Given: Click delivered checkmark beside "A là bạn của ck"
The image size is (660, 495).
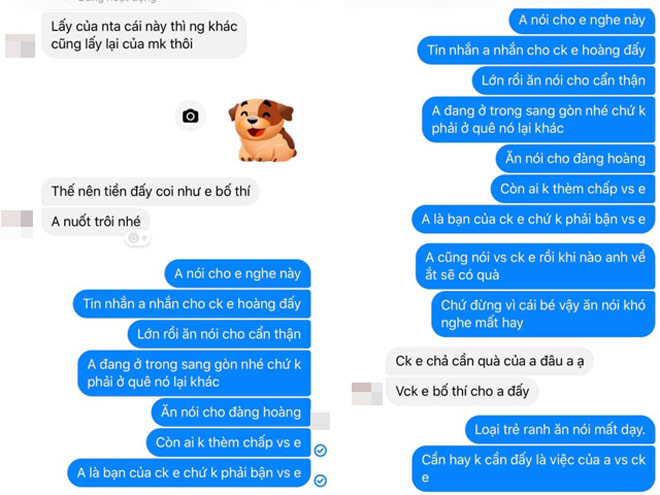Looking at the screenshot, I should [x=320, y=481].
